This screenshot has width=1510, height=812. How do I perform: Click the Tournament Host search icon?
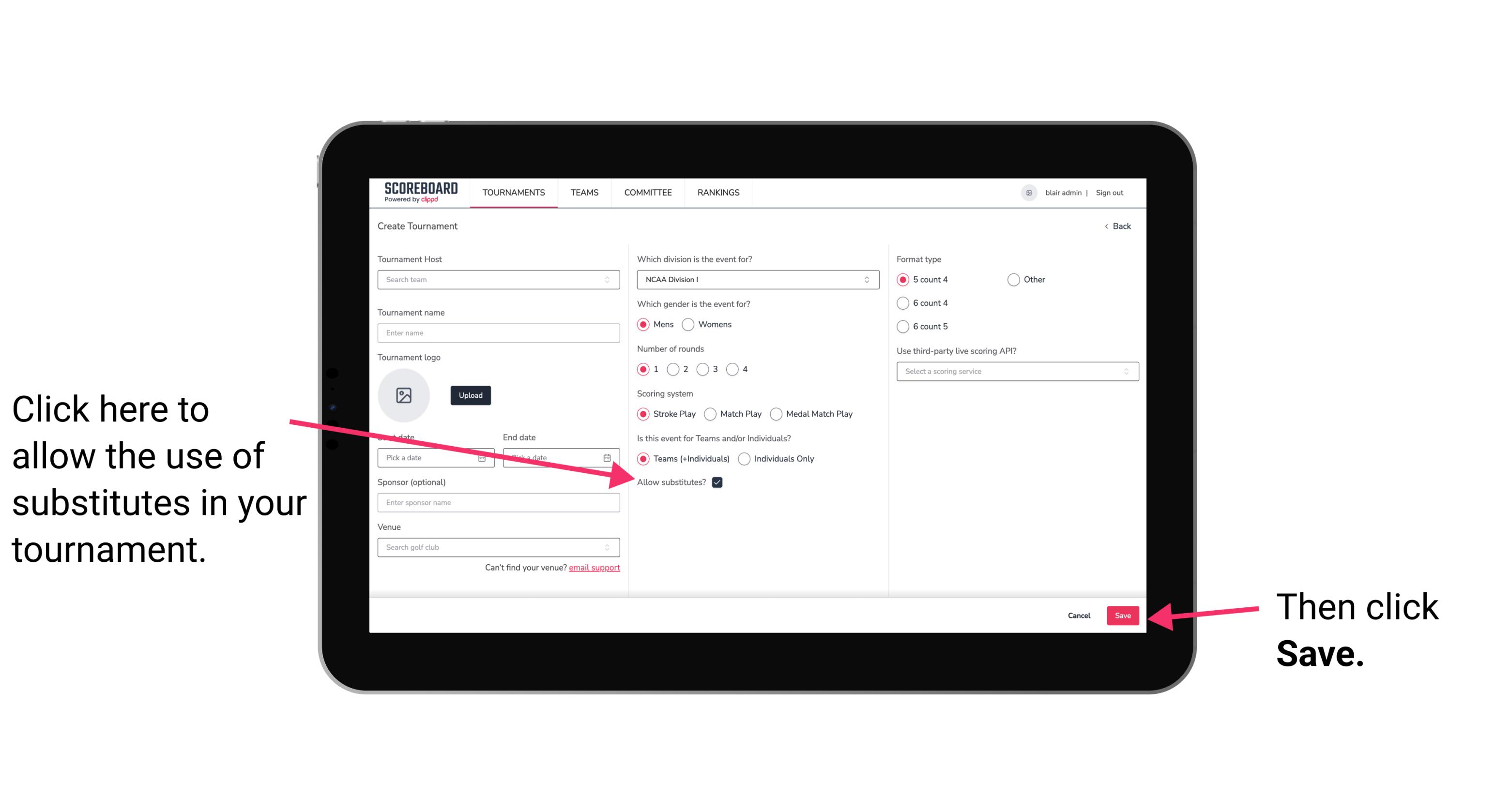pos(611,280)
